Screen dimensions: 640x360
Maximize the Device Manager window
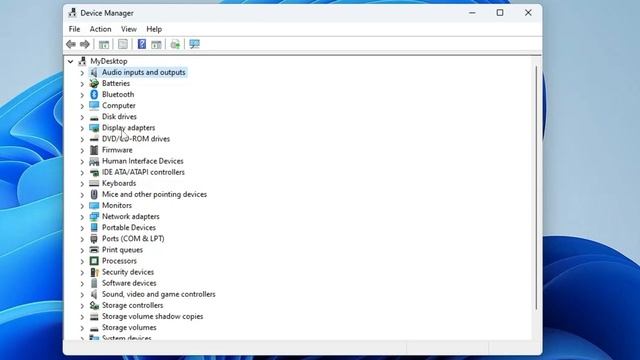point(500,13)
